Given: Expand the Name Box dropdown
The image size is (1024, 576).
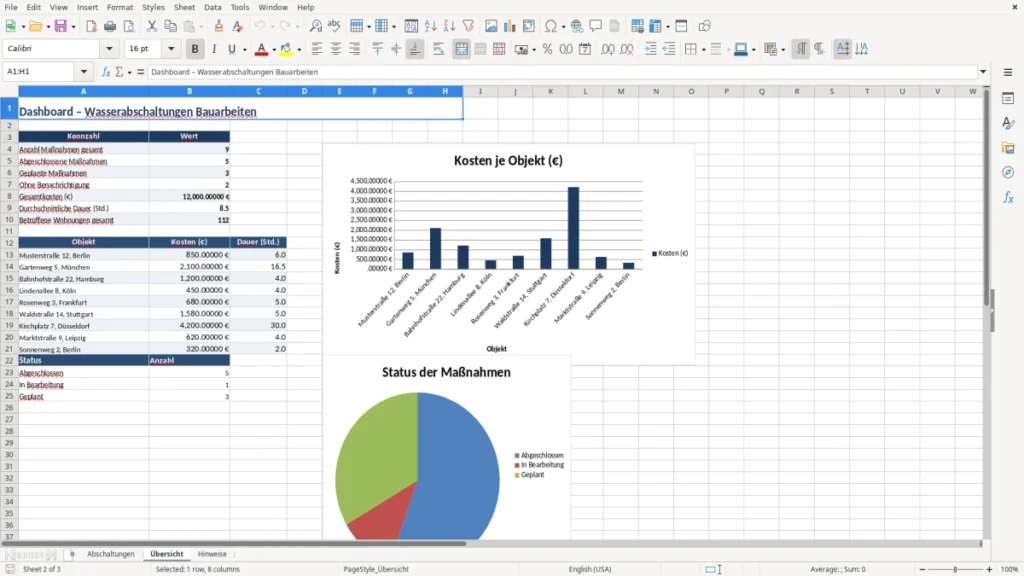Looking at the screenshot, I should (84, 72).
